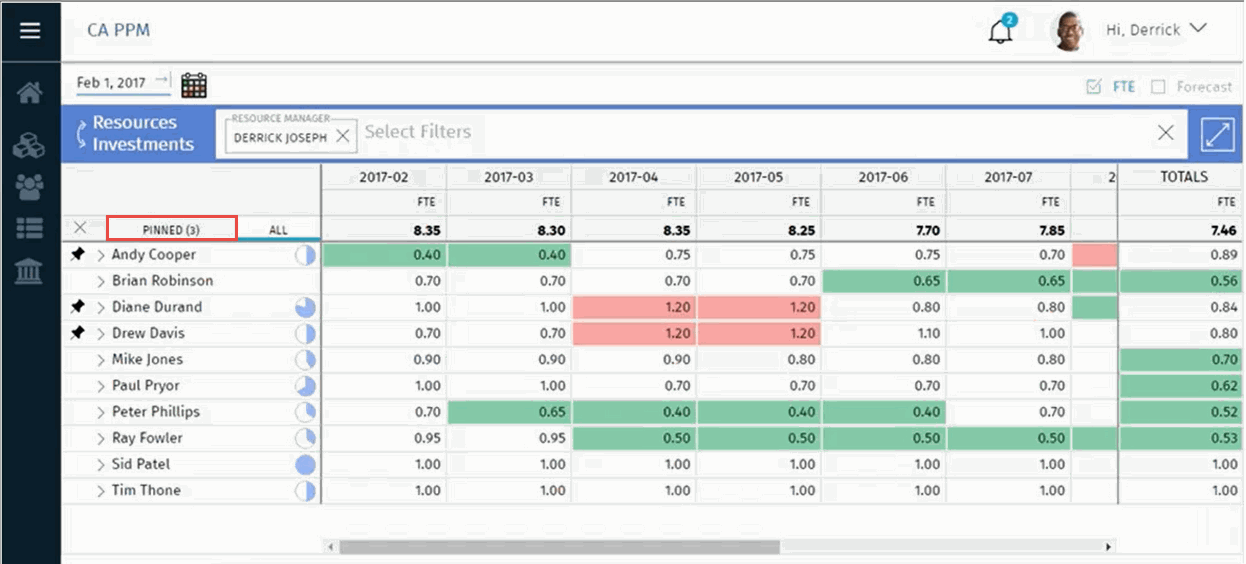Viewport: 1246px width, 564px height.
Task: Expand the Peter Phillips row
Action: click(101, 412)
